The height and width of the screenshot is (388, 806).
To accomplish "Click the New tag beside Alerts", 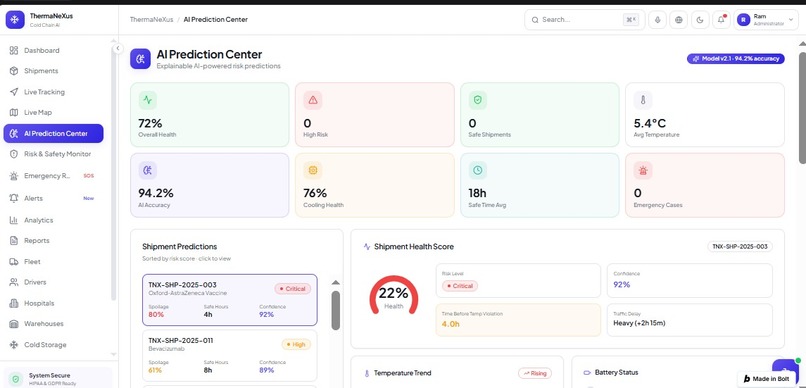I will pyautogui.click(x=88, y=198).
